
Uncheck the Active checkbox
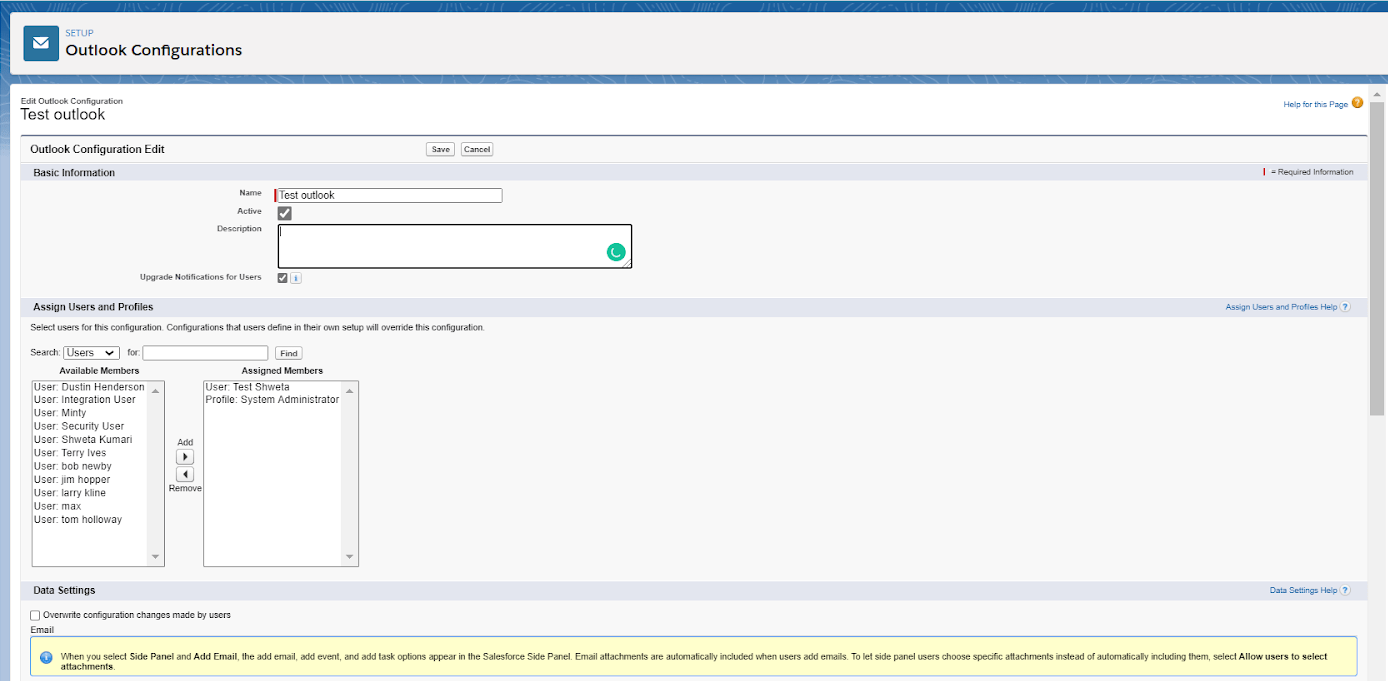285,213
